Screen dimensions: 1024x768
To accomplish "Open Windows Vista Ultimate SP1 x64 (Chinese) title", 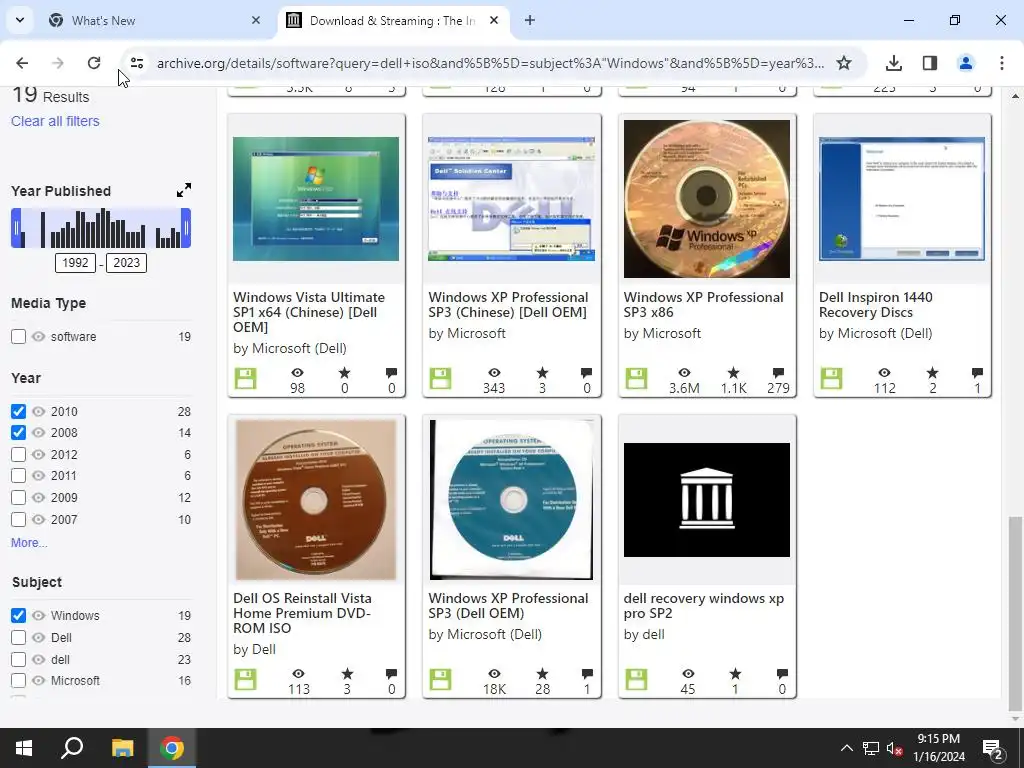I will (309, 312).
